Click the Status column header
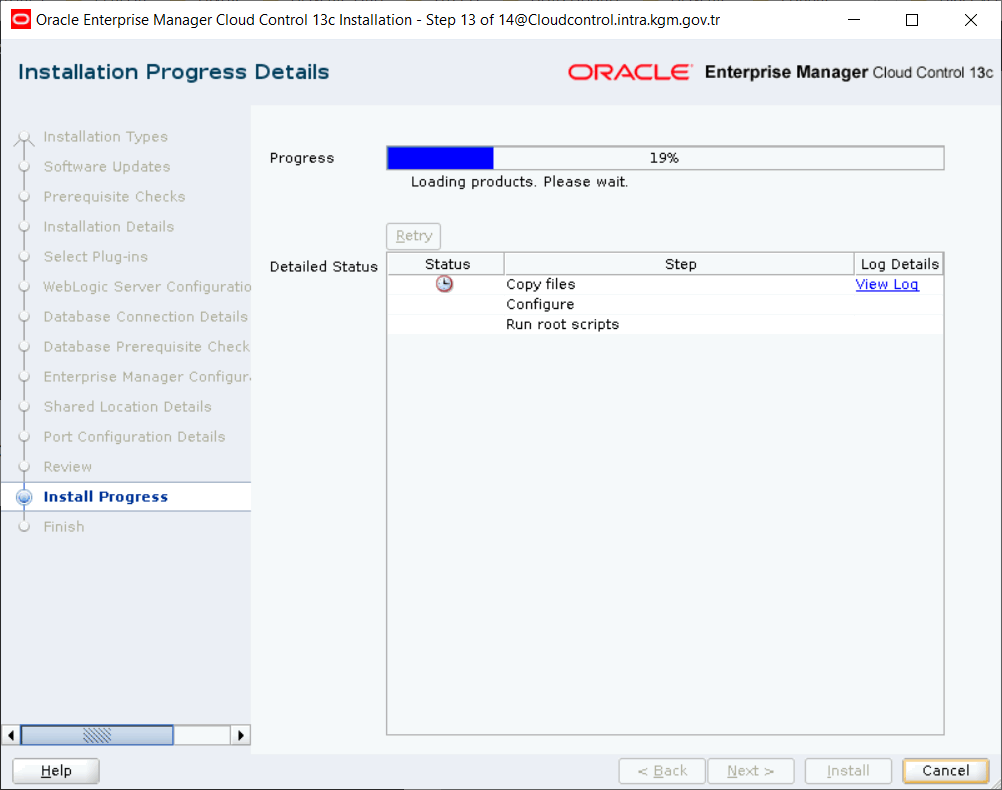1002x790 pixels. click(446, 264)
